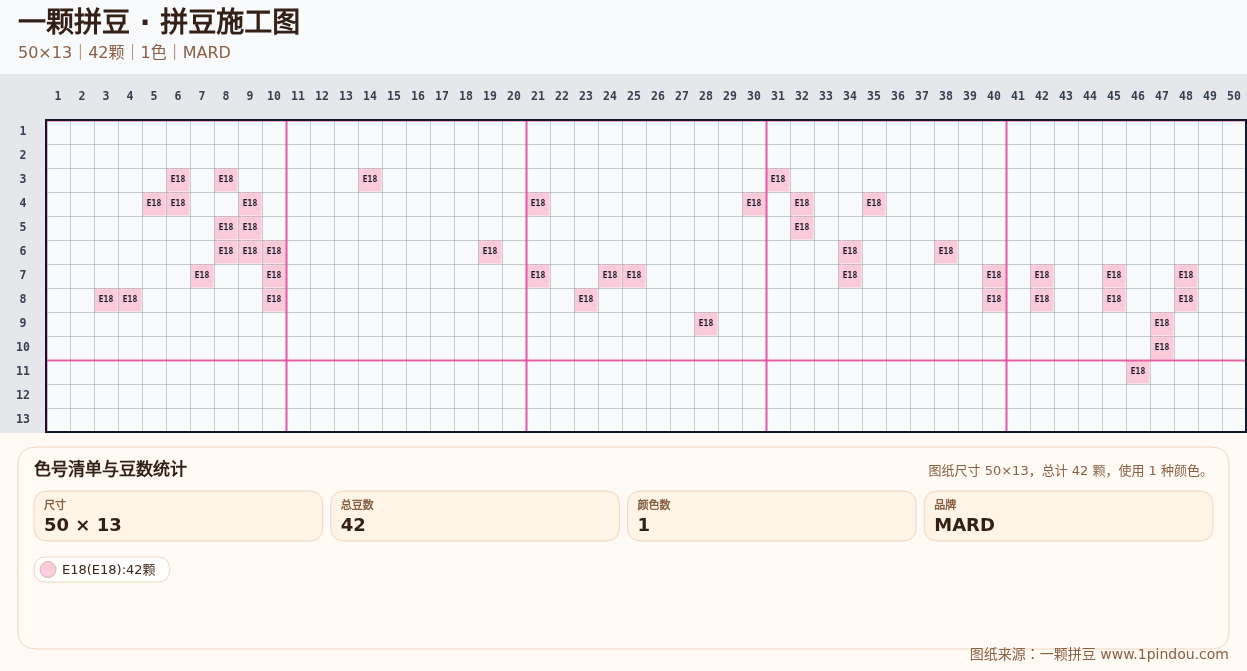Select E18 bead at column 23, row 8
The width and height of the screenshot is (1247, 671).
coord(586,300)
